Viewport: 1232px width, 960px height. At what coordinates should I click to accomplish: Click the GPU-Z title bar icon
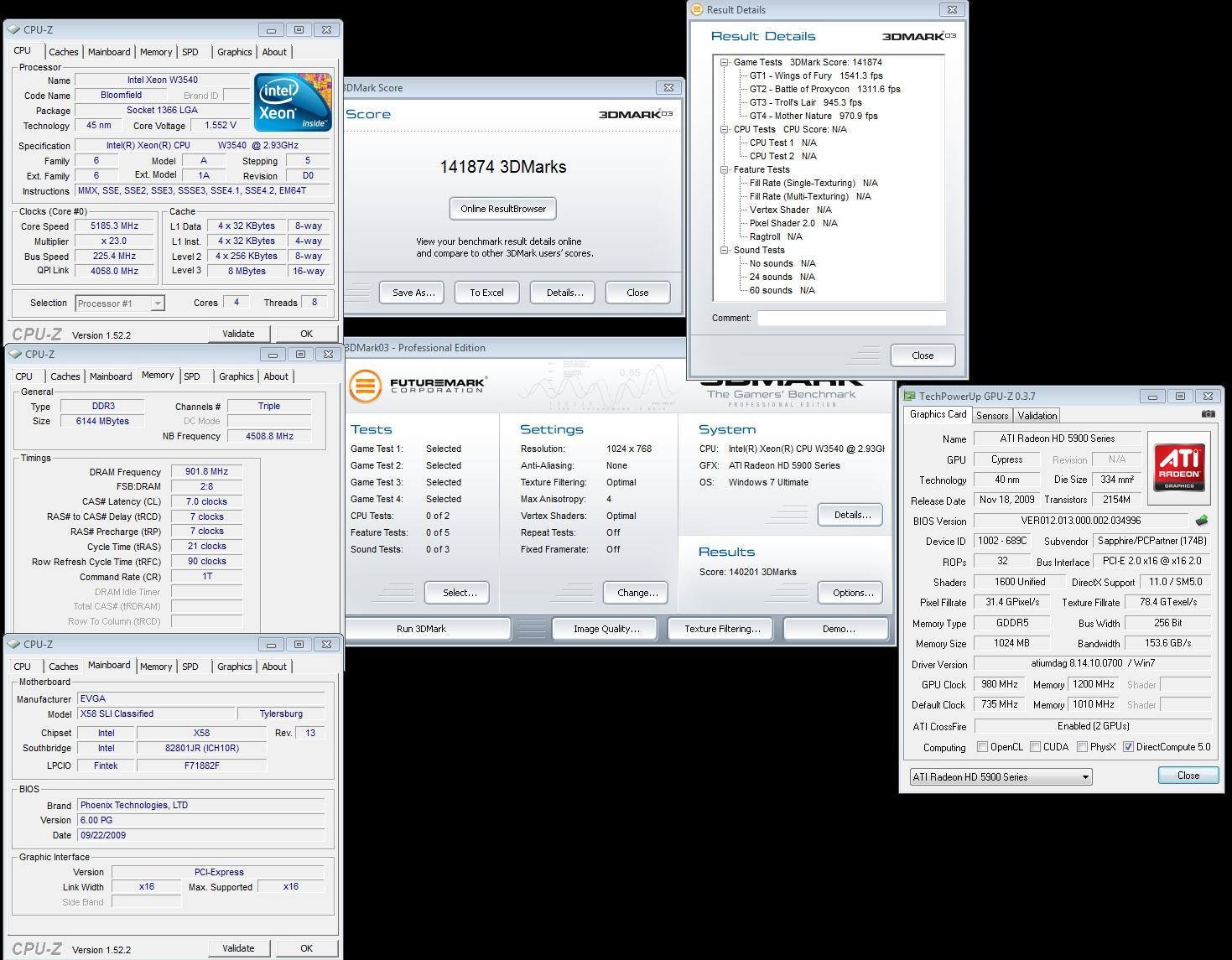909,397
